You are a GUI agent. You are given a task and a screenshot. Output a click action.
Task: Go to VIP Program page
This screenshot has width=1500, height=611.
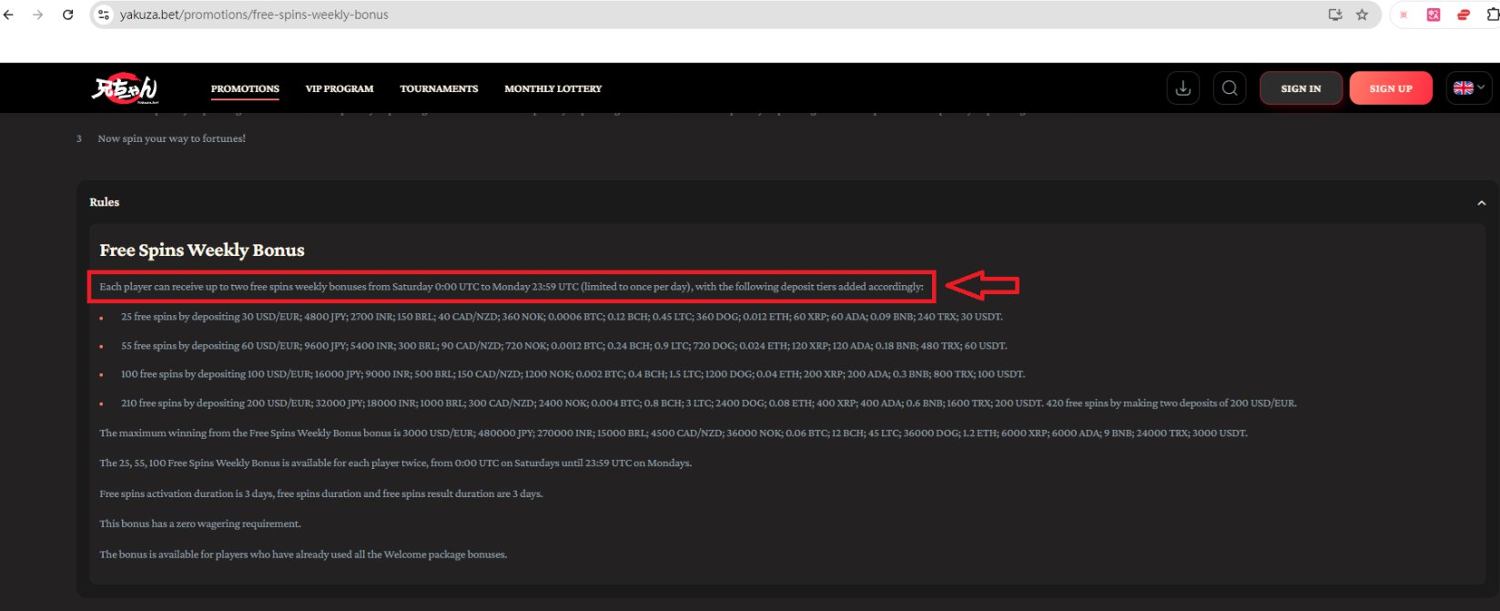pos(339,89)
